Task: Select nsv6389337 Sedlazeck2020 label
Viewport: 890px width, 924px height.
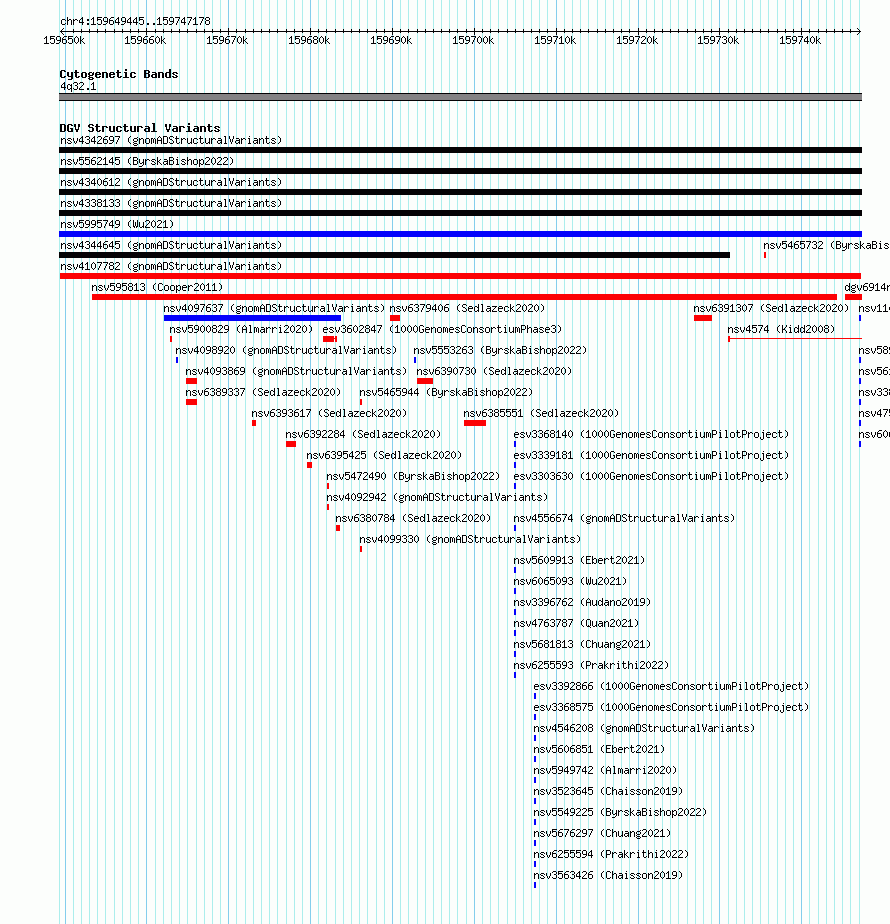Action: pos(263,392)
